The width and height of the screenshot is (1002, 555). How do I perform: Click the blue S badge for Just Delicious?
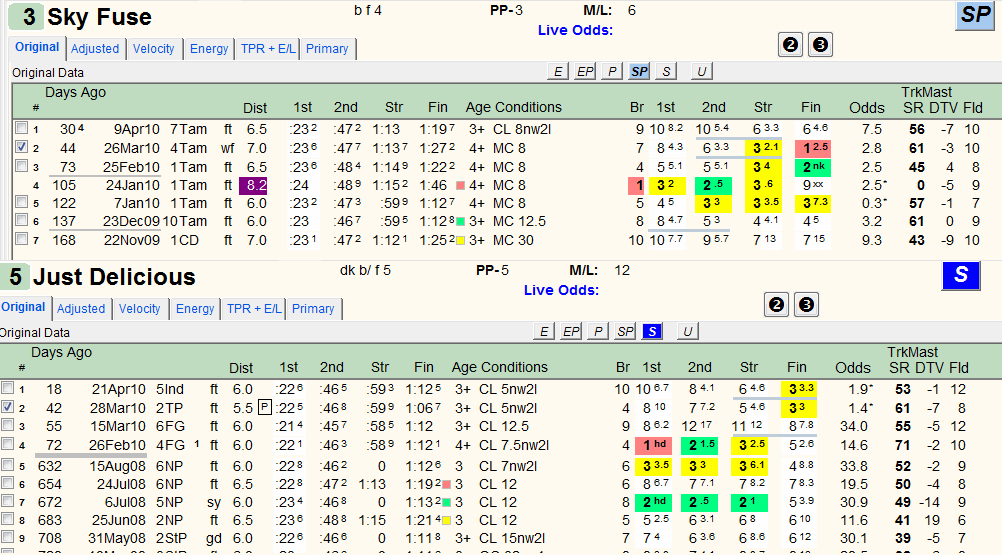pos(961,276)
